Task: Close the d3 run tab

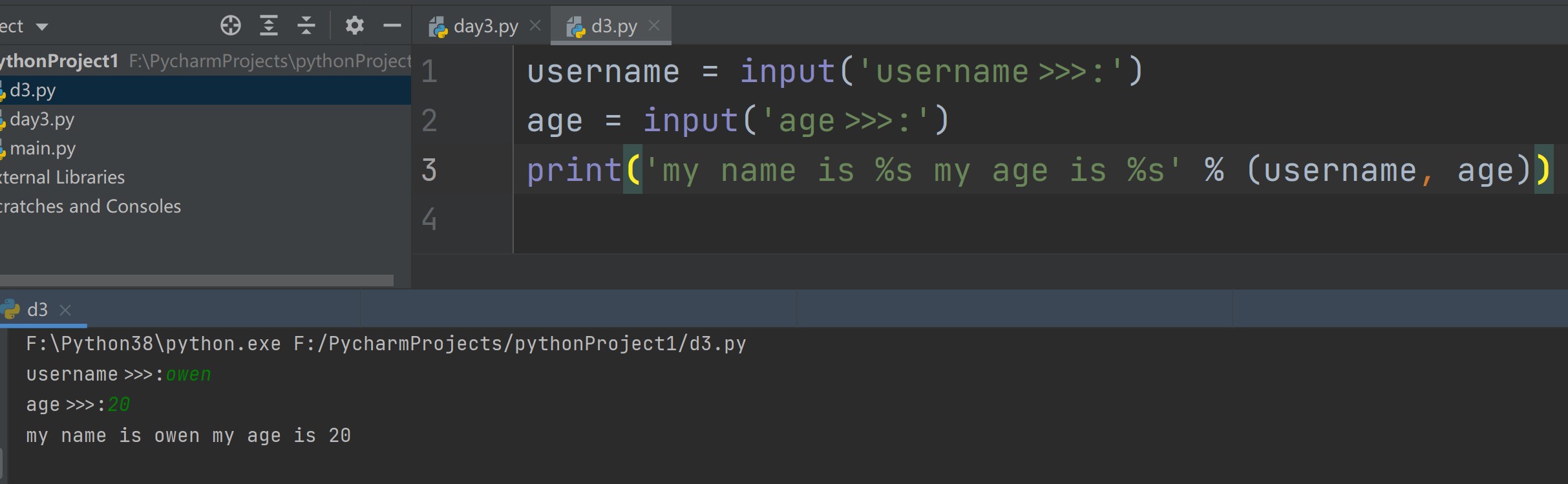Action: (65, 310)
